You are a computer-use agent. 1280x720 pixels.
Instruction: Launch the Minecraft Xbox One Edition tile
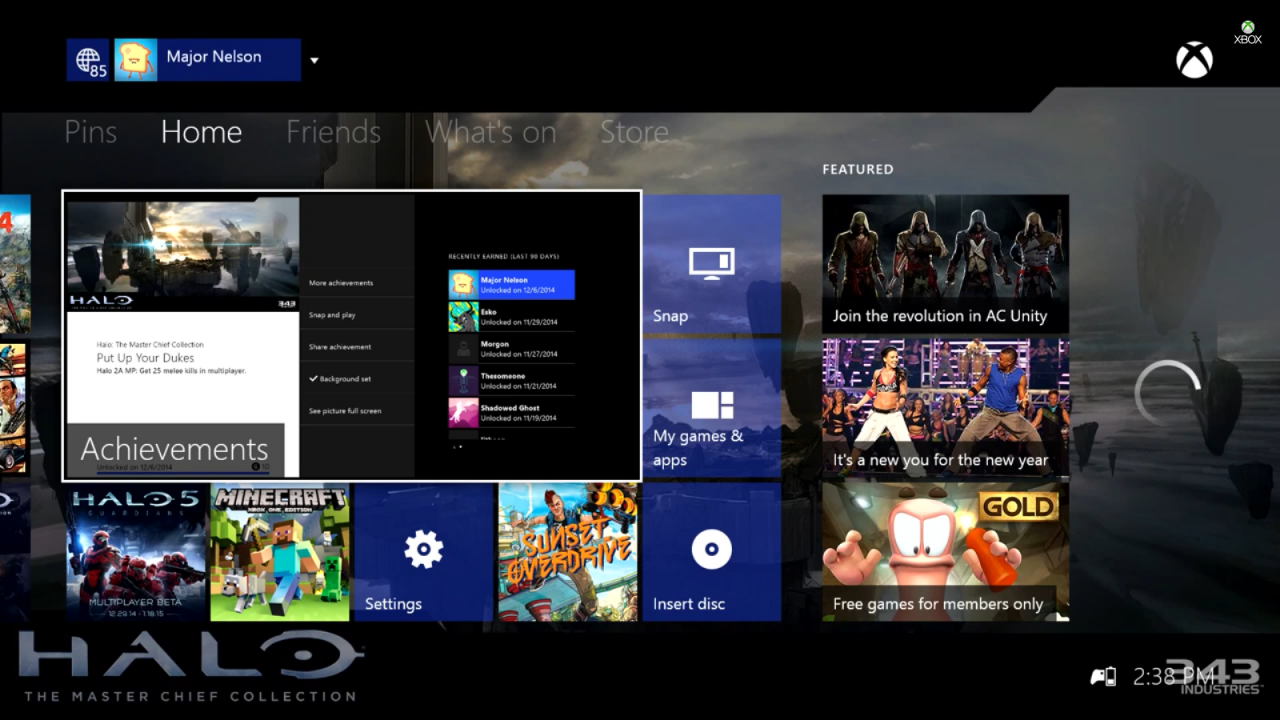280,552
